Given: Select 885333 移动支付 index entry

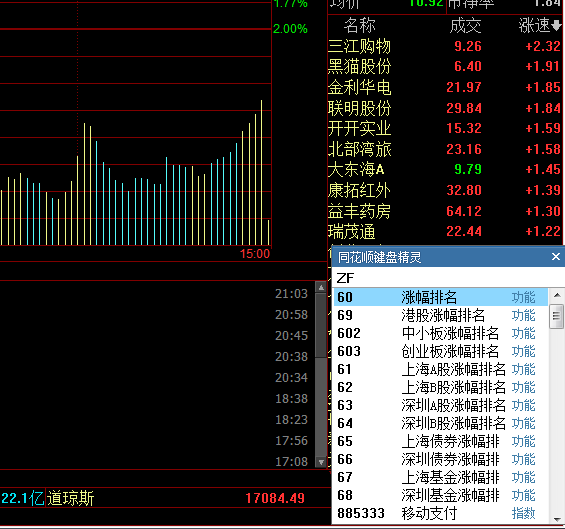Looking at the screenshot, I should tap(440, 514).
